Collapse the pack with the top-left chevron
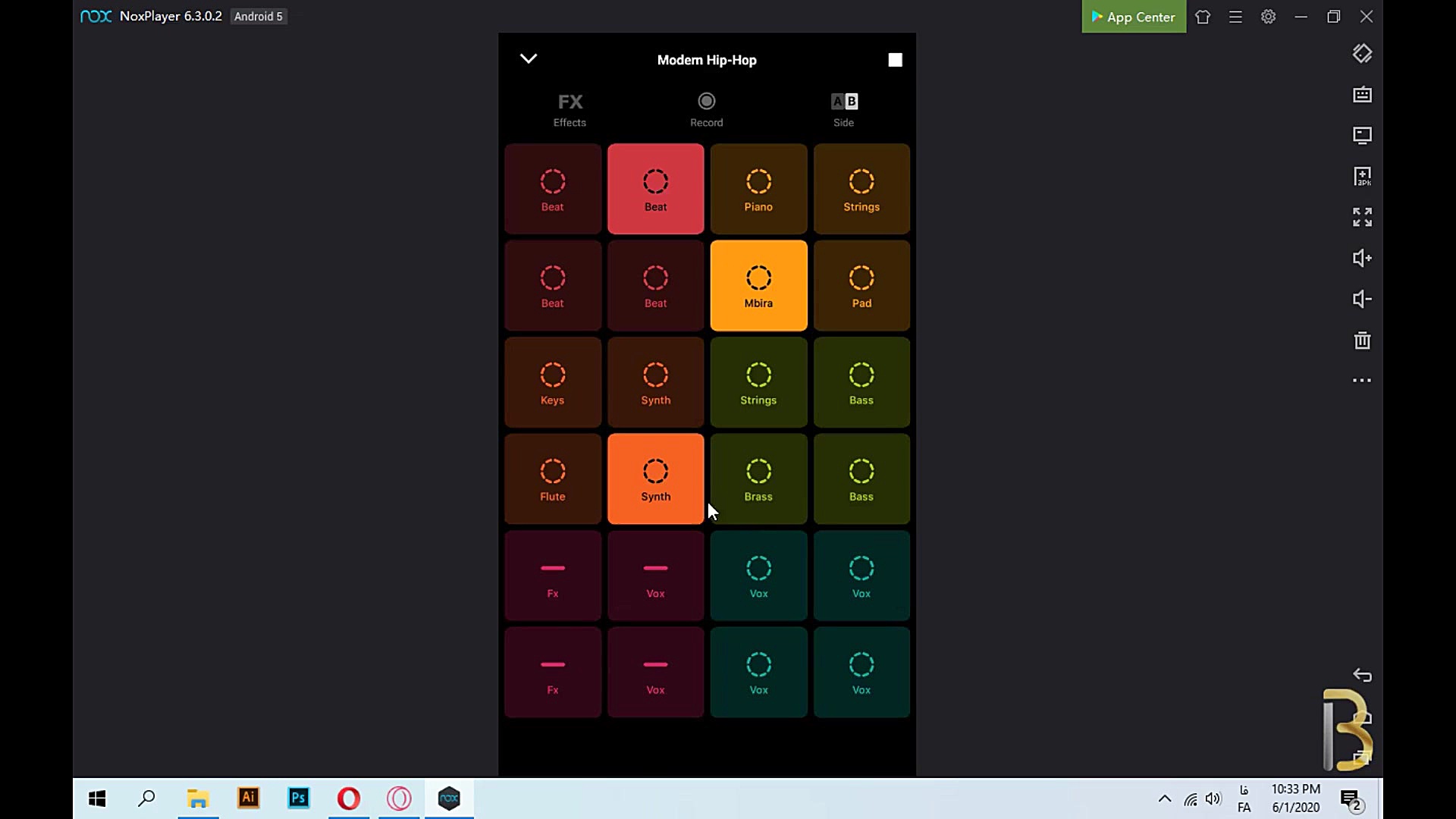The width and height of the screenshot is (1456, 819). pyautogui.click(x=529, y=58)
